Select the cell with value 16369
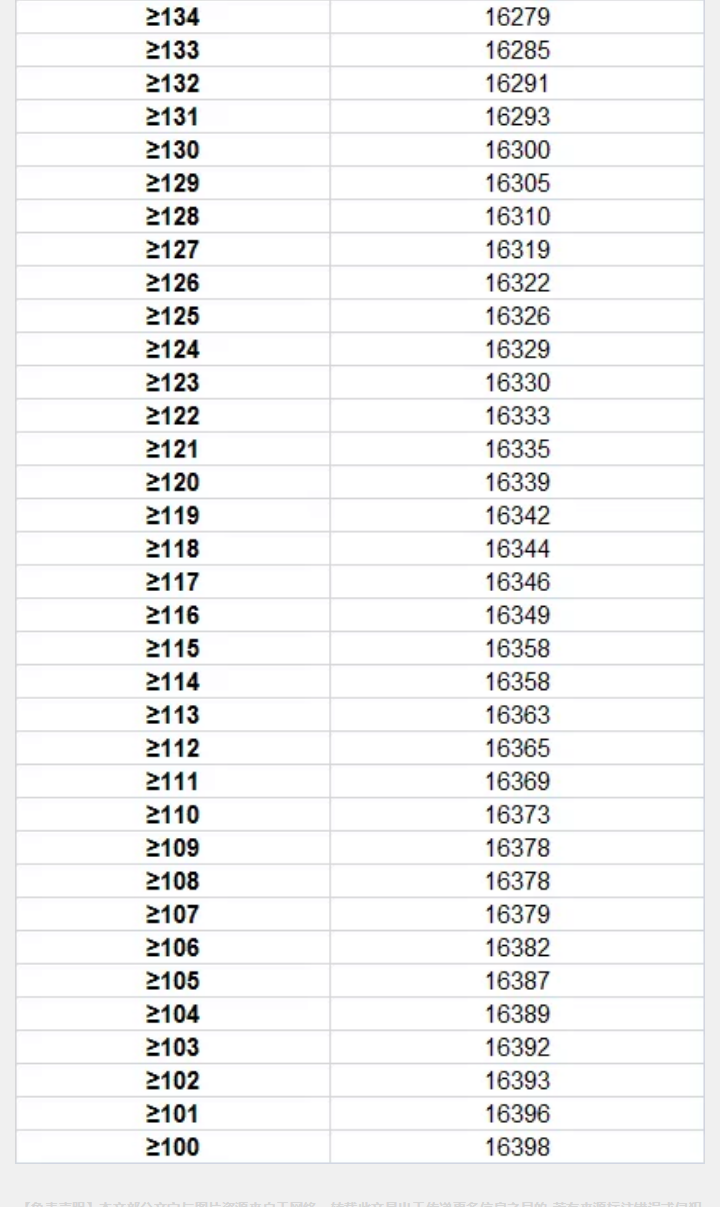The width and height of the screenshot is (720, 1207). [x=517, y=781]
